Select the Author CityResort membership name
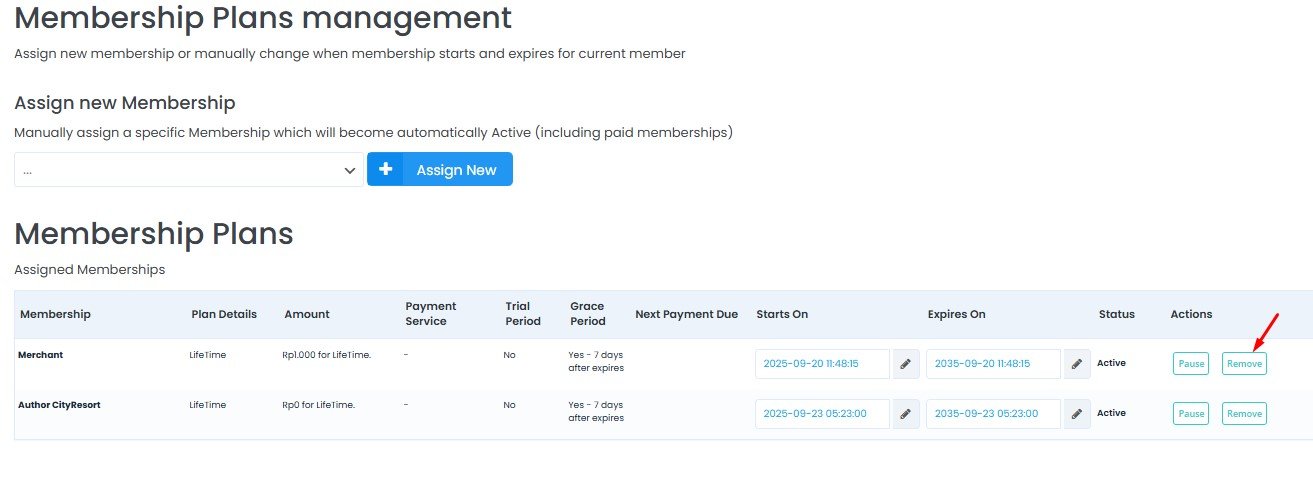The width and height of the screenshot is (1313, 485). [x=59, y=405]
